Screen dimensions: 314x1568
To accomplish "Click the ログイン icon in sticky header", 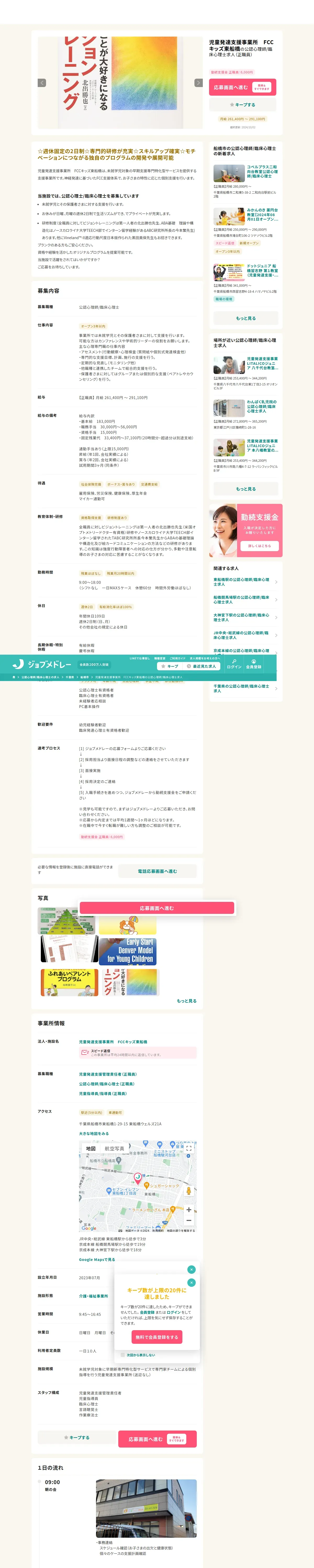I will pos(234,664).
